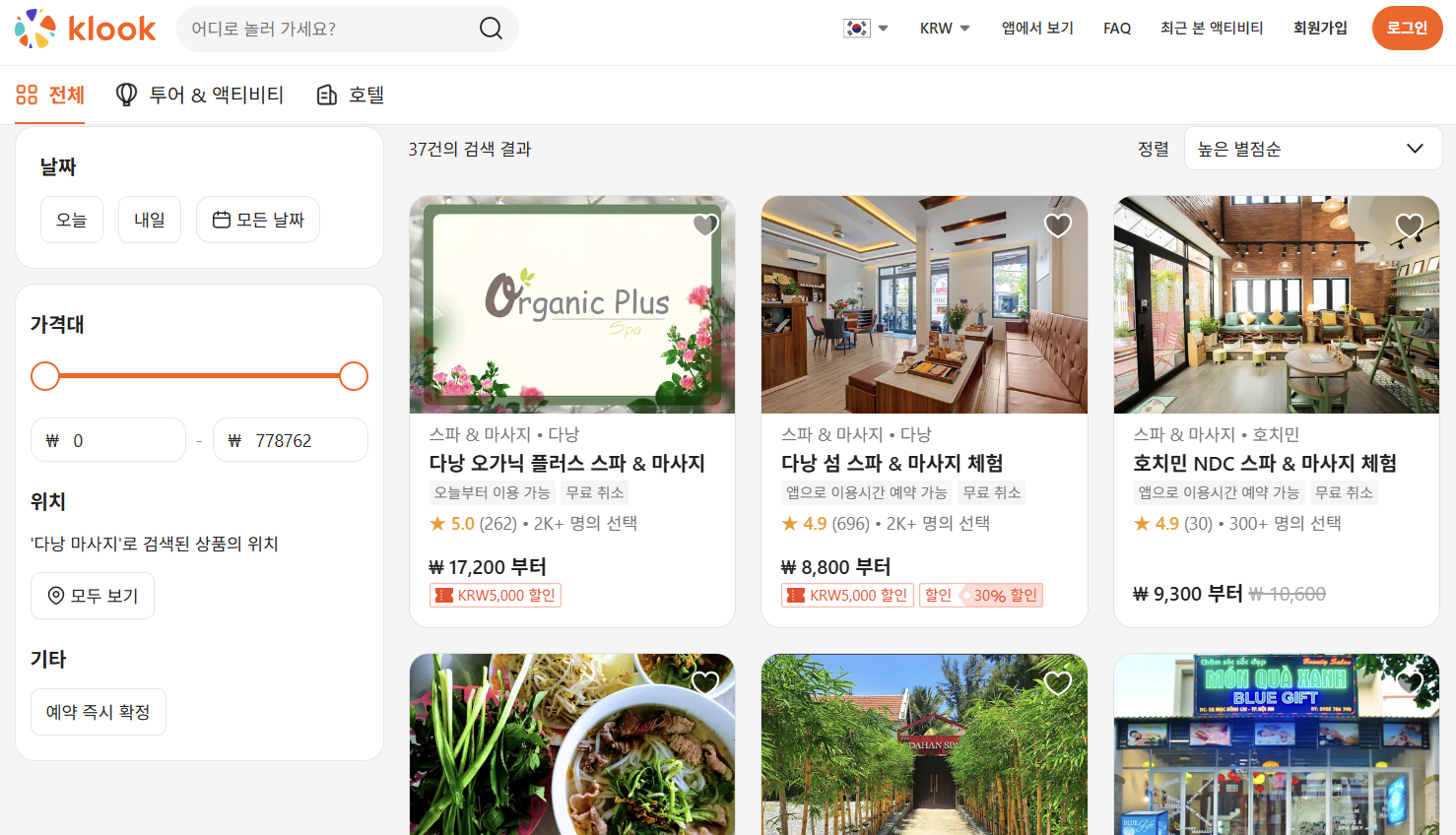Toggle the 예약 즉시 확정 filter

[99, 712]
